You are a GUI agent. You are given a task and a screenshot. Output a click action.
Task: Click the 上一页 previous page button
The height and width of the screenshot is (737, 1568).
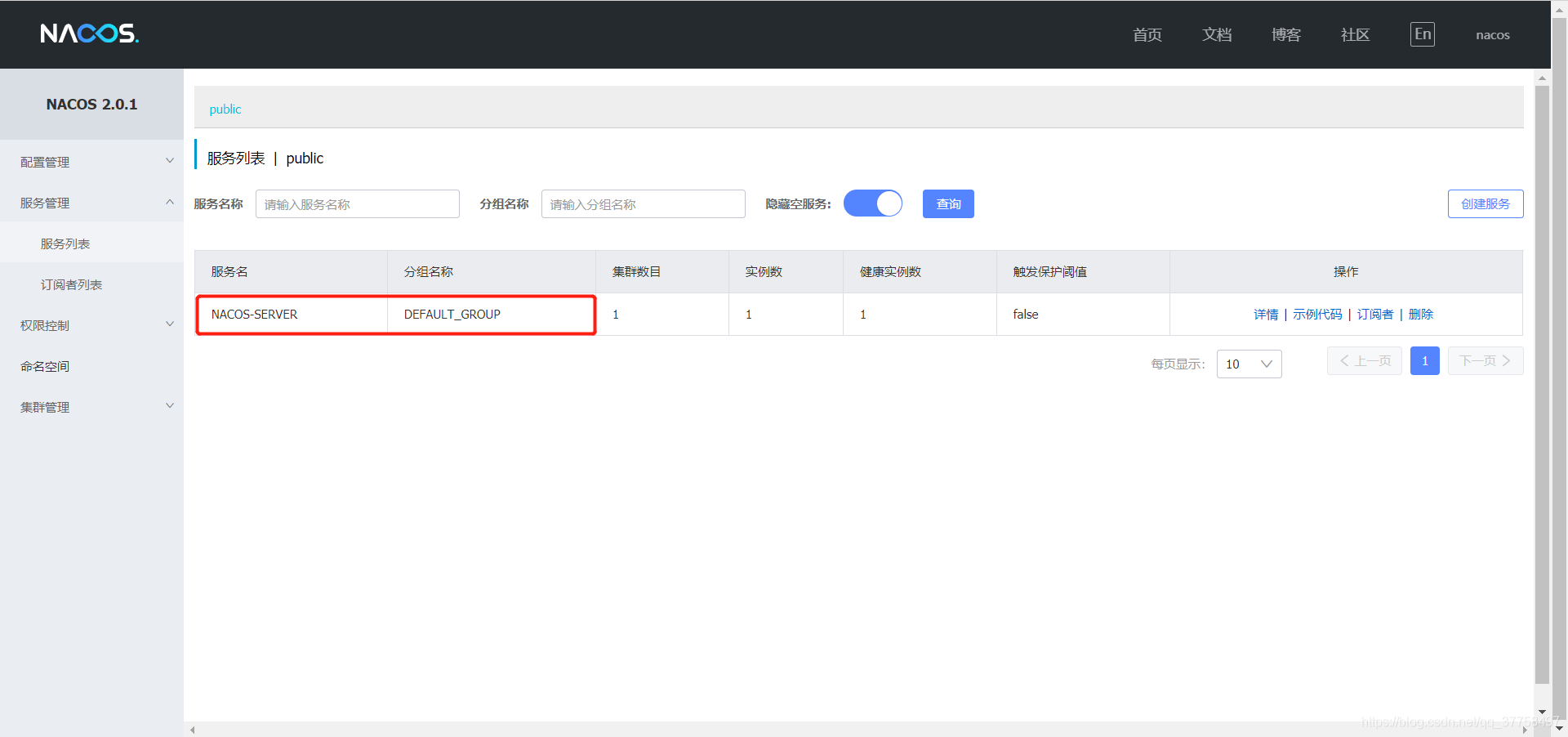[1365, 360]
